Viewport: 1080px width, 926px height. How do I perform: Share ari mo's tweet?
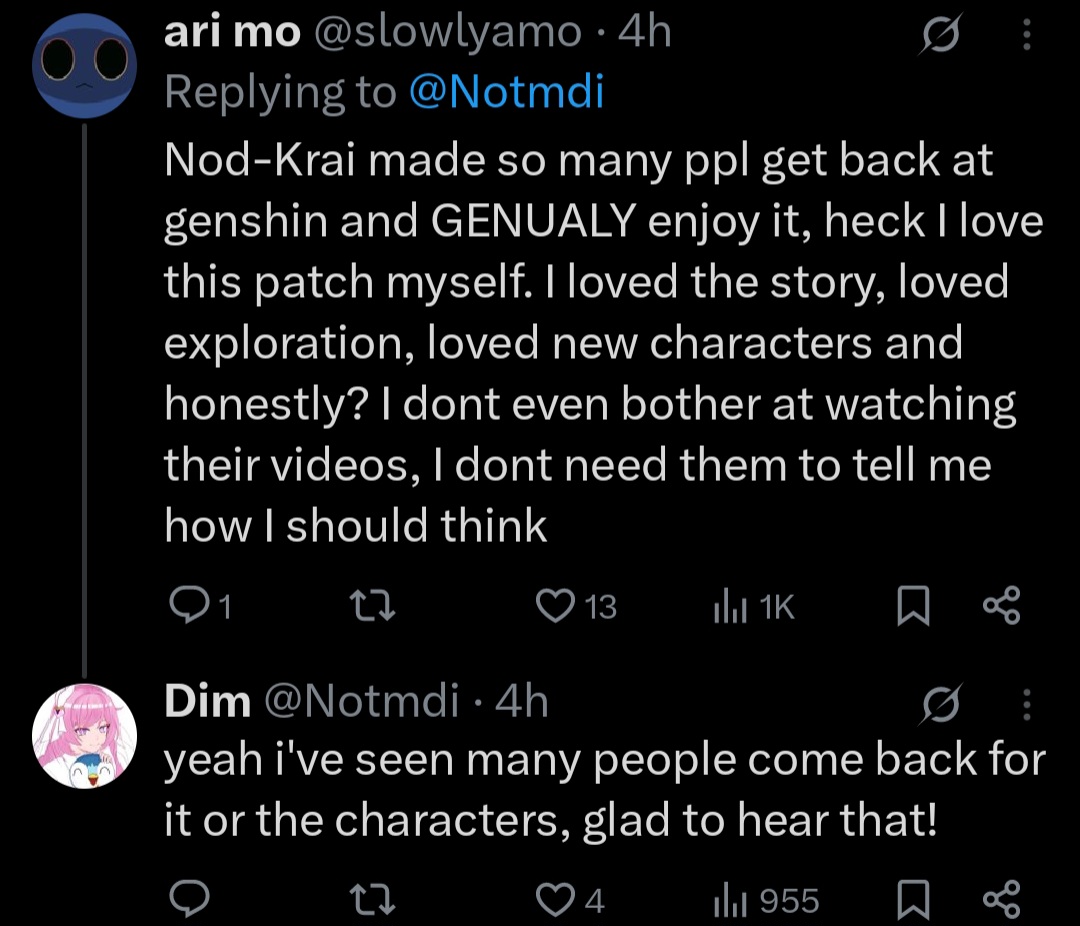point(1001,606)
